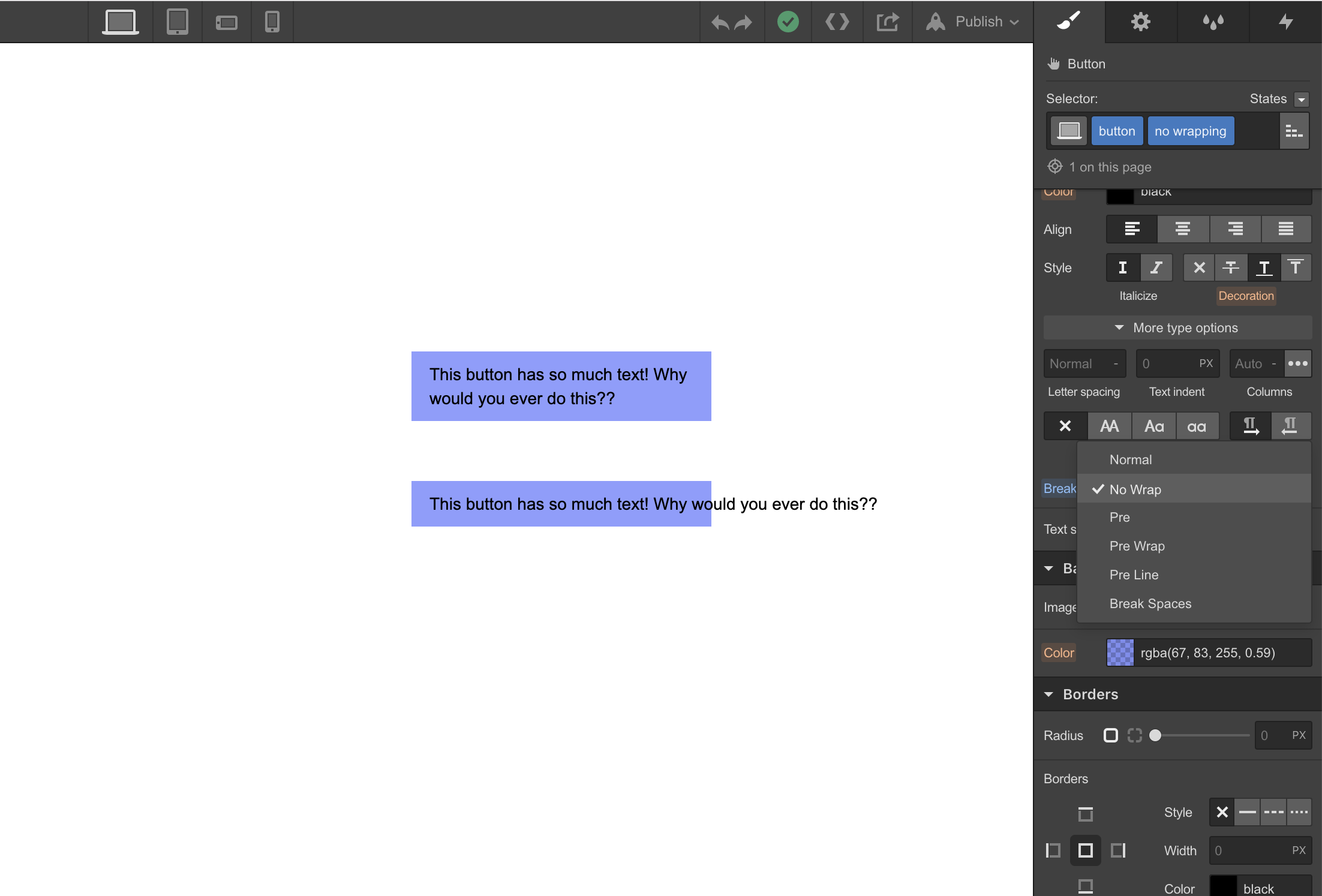Set all-caps text transform
This screenshot has height=896, width=1322.
1109,426
